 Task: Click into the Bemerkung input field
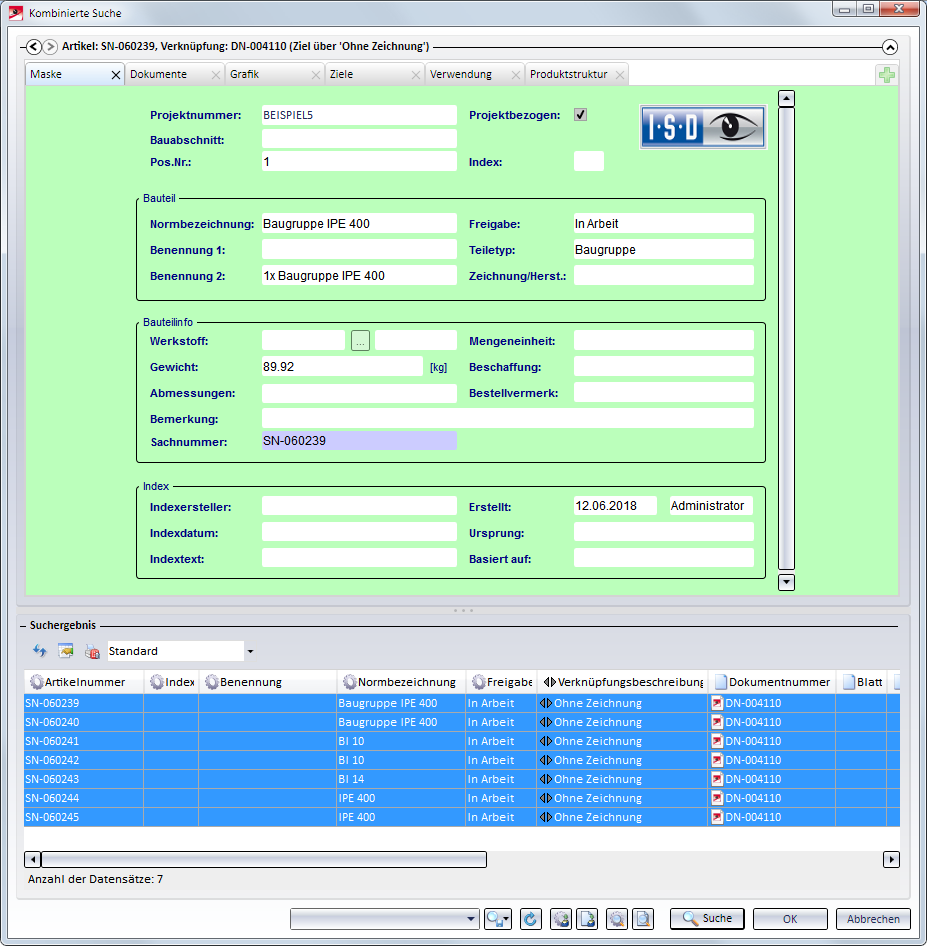507,418
